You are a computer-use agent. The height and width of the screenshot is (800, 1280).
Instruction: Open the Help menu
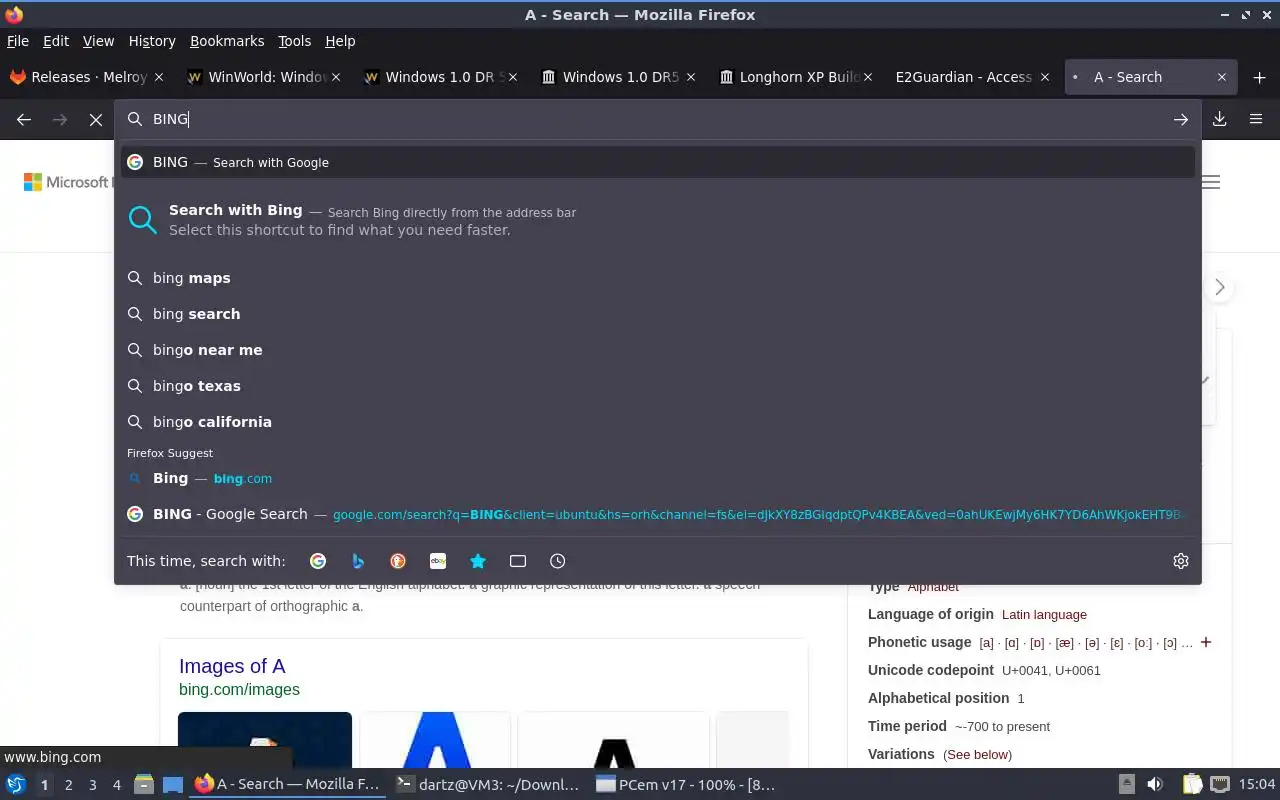pyautogui.click(x=340, y=41)
